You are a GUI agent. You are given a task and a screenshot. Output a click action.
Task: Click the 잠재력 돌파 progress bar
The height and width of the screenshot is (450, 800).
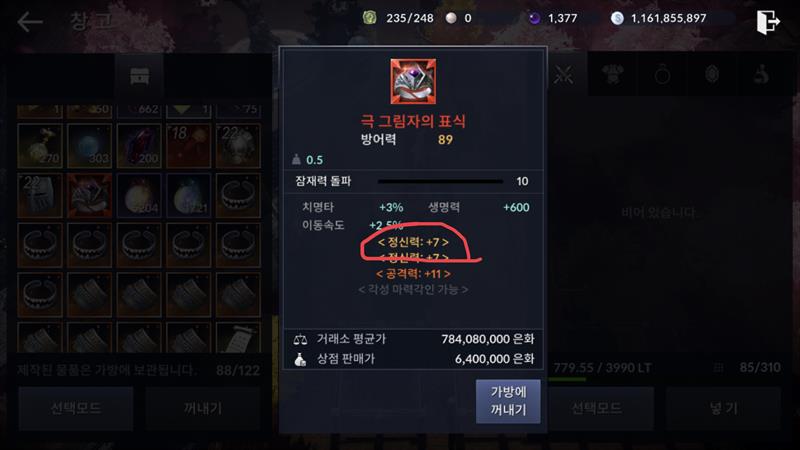[x=440, y=181]
